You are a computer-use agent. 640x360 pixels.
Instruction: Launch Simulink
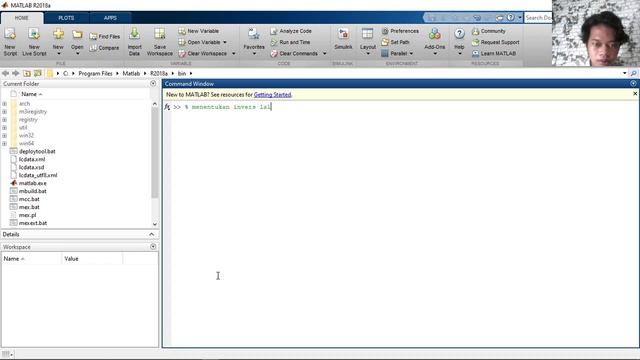tap(343, 40)
